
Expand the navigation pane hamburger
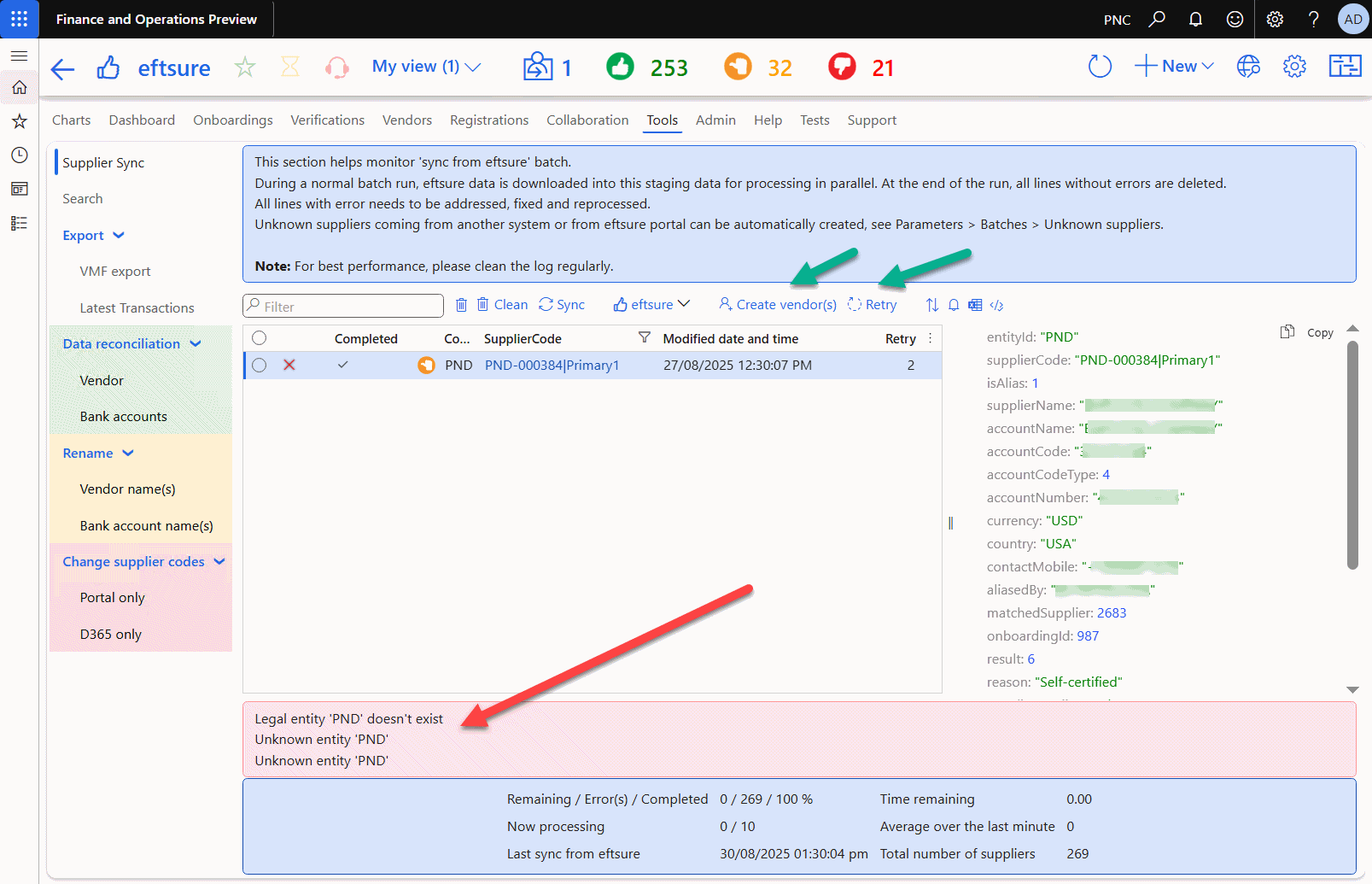click(19, 56)
